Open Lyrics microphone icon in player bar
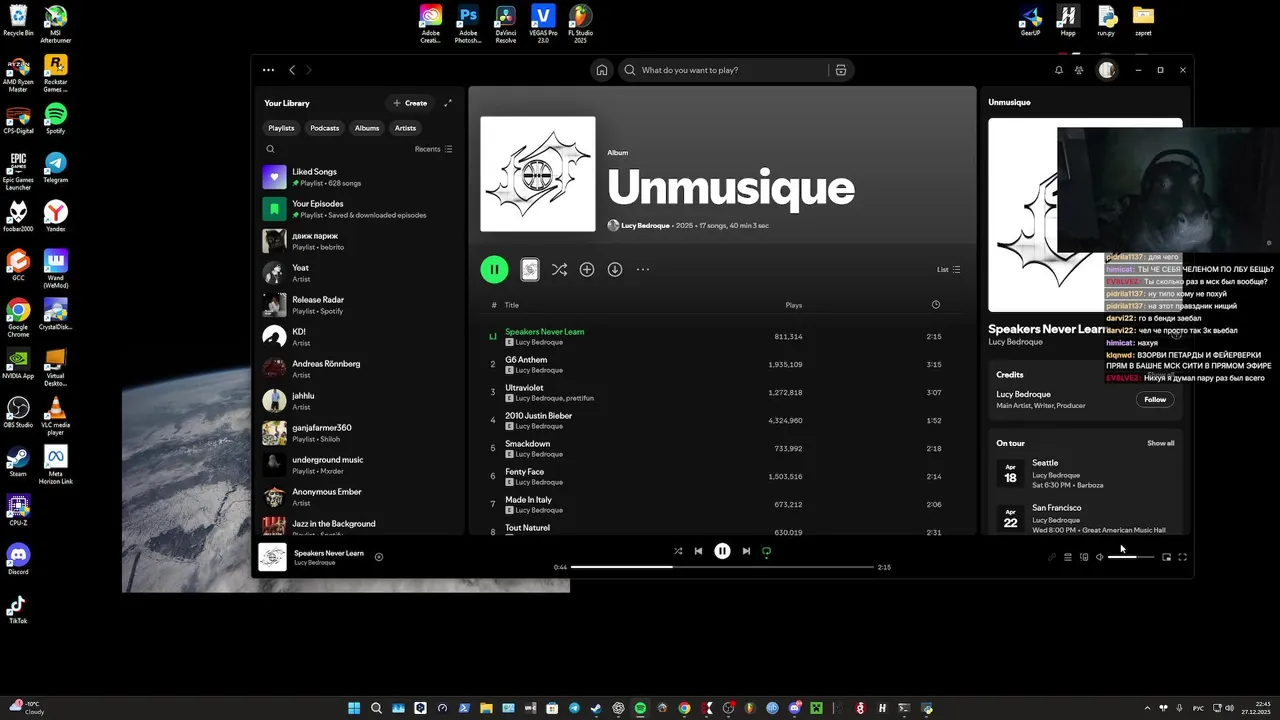The image size is (1280, 720). pyautogui.click(x=1052, y=557)
